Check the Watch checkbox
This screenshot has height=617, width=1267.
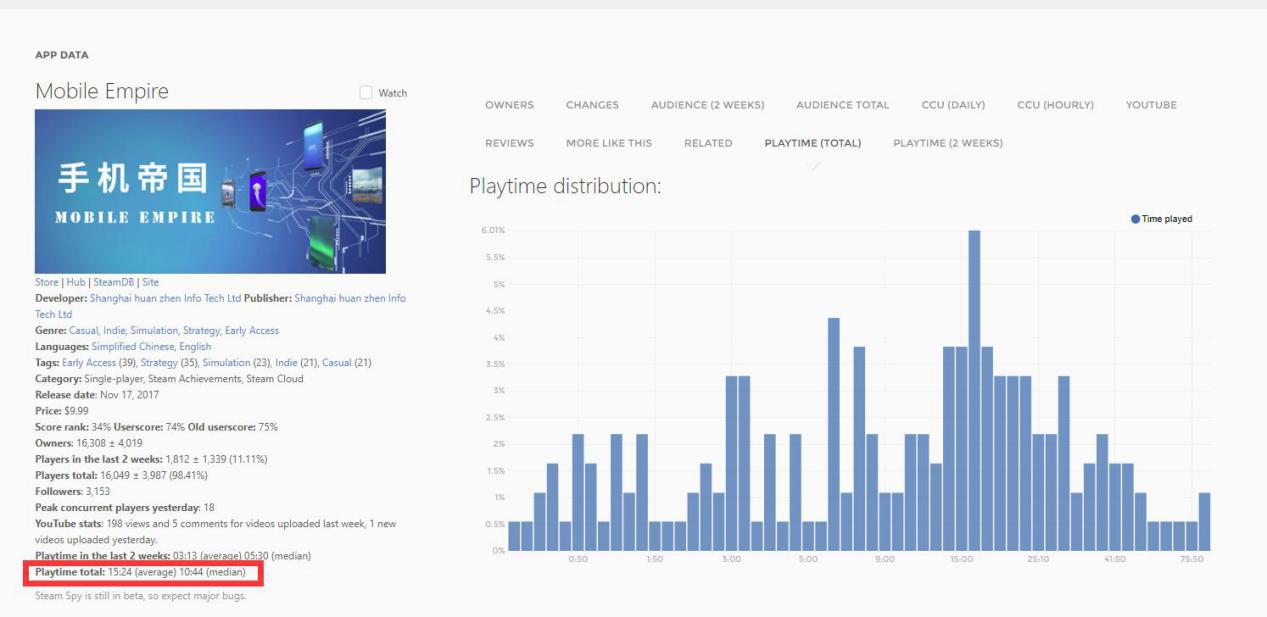point(365,93)
